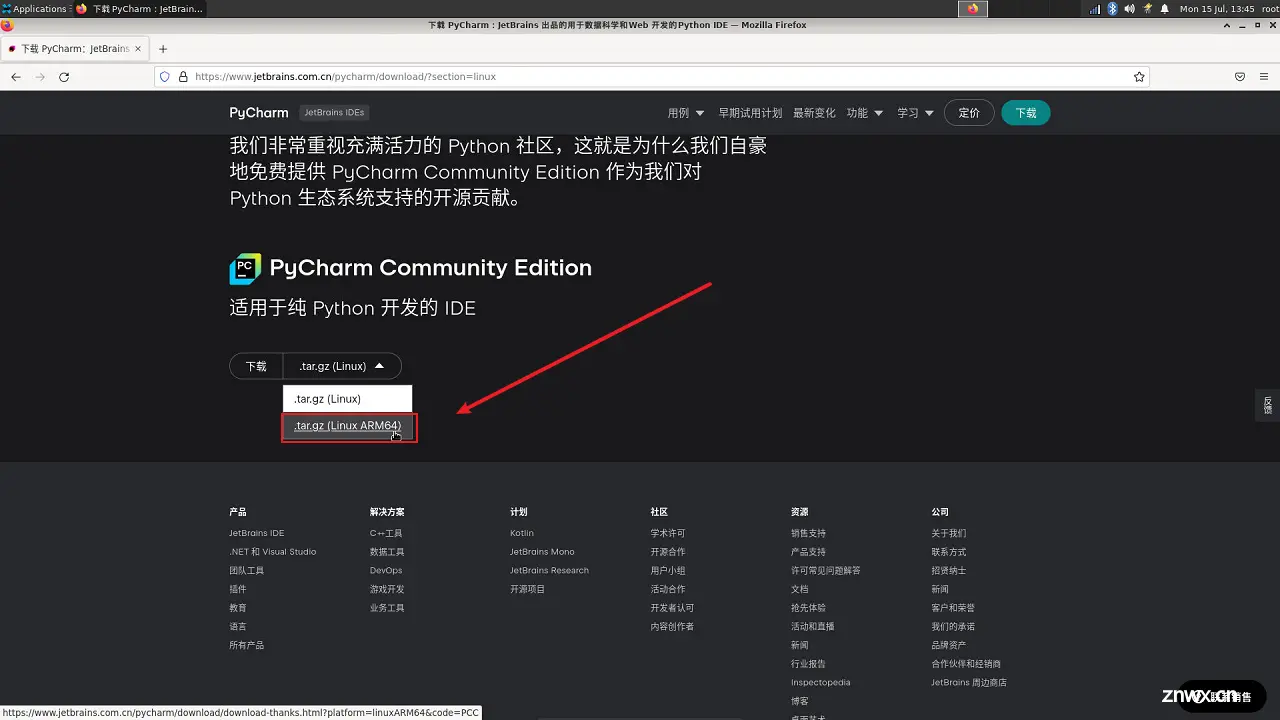Open the 插件 footer link
The image size is (1280, 720).
point(237,589)
